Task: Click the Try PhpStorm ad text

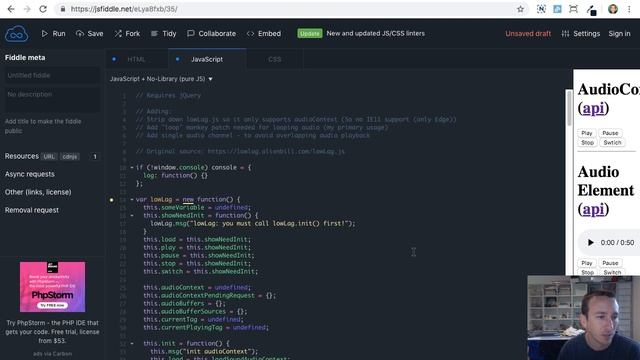Action: point(52,331)
